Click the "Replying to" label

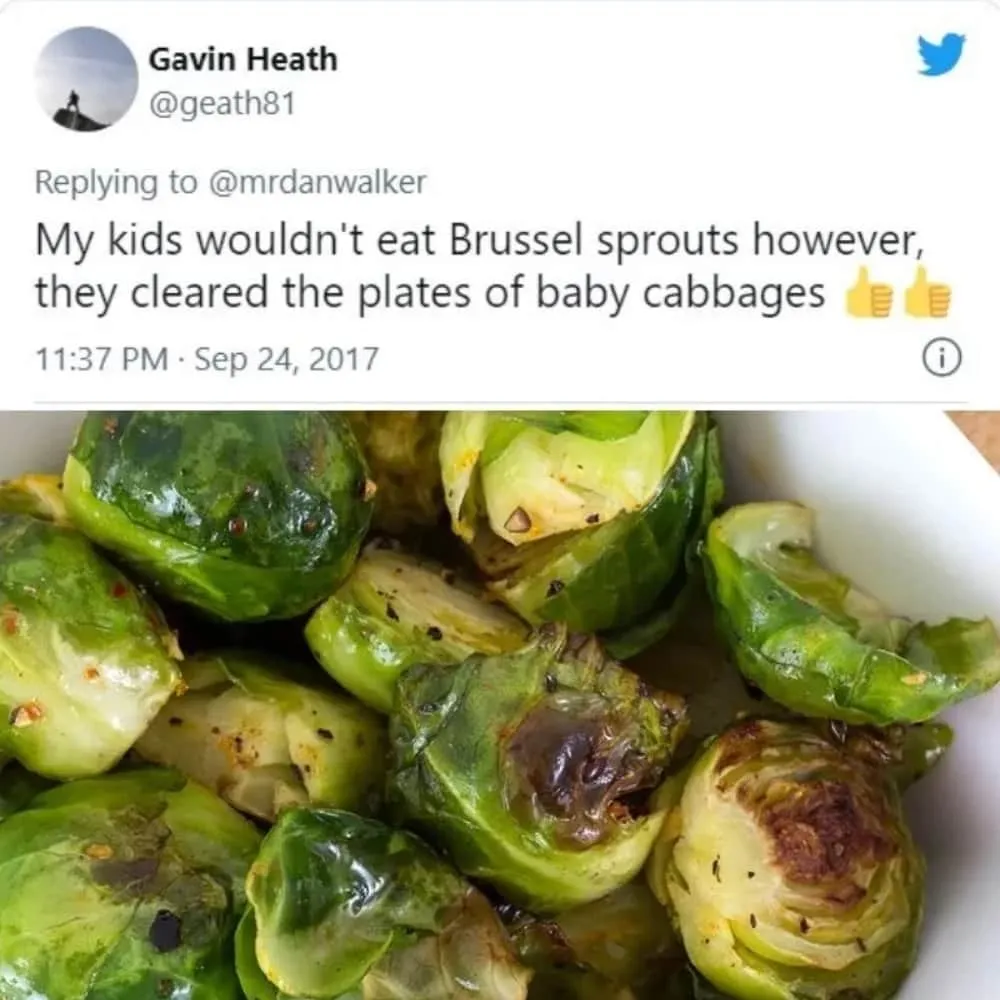[116, 182]
